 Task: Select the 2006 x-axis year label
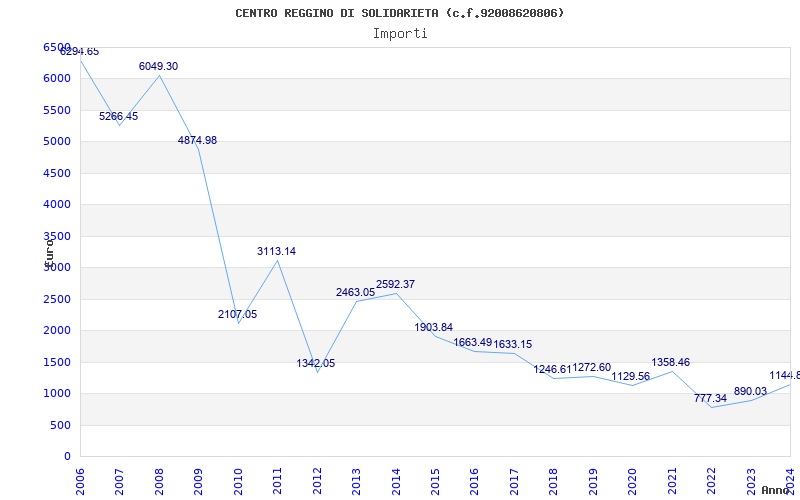80,481
